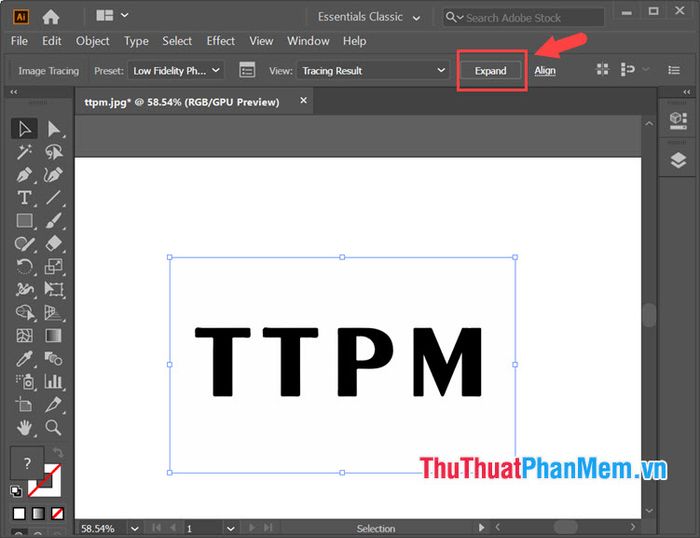Choose the Symbol Sprayer tool
Image resolution: width=700 pixels, height=538 pixels.
point(24,382)
